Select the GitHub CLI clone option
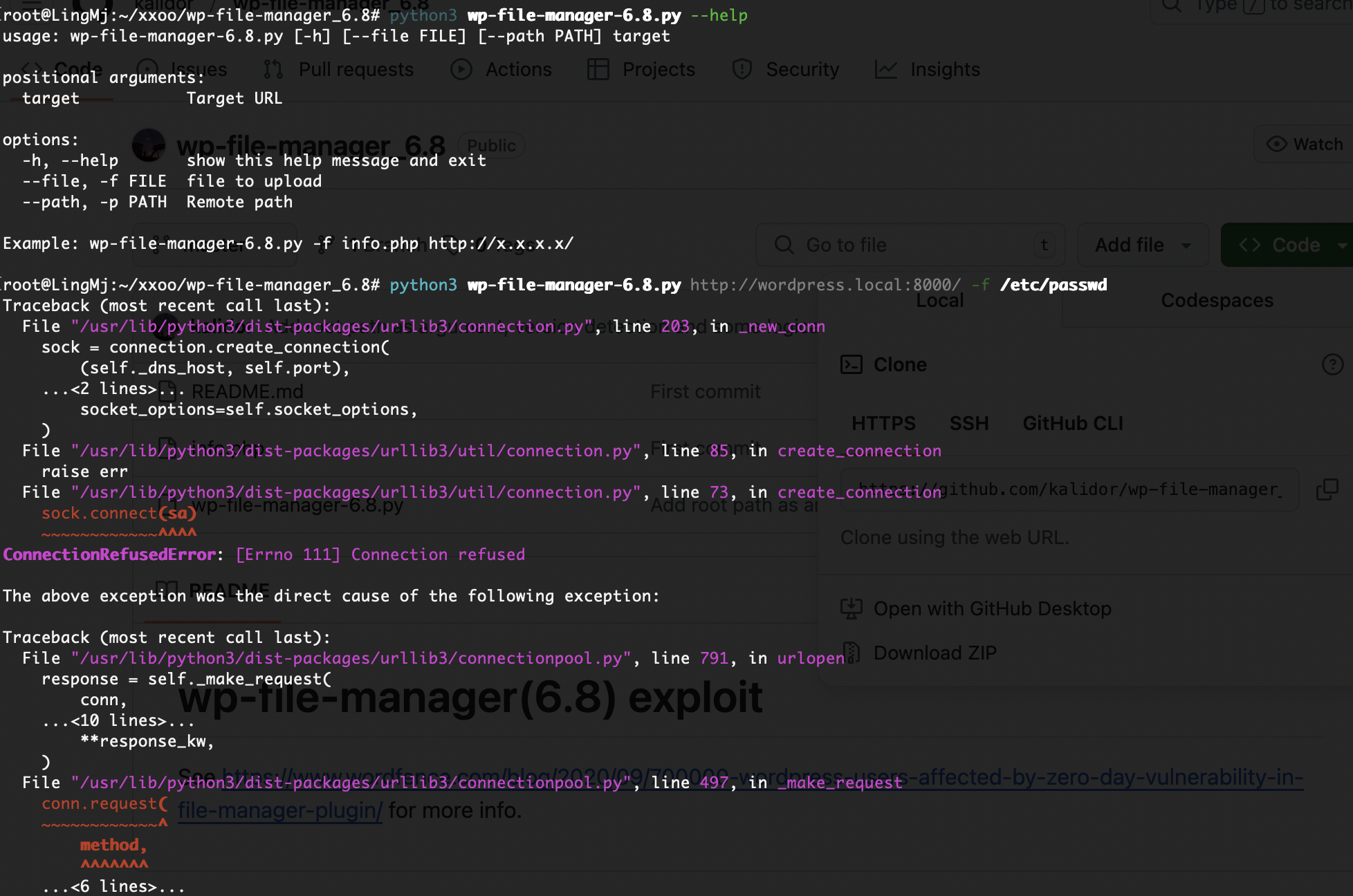The height and width of the screenshot is (896, 1353). [x=1073, y=423]
